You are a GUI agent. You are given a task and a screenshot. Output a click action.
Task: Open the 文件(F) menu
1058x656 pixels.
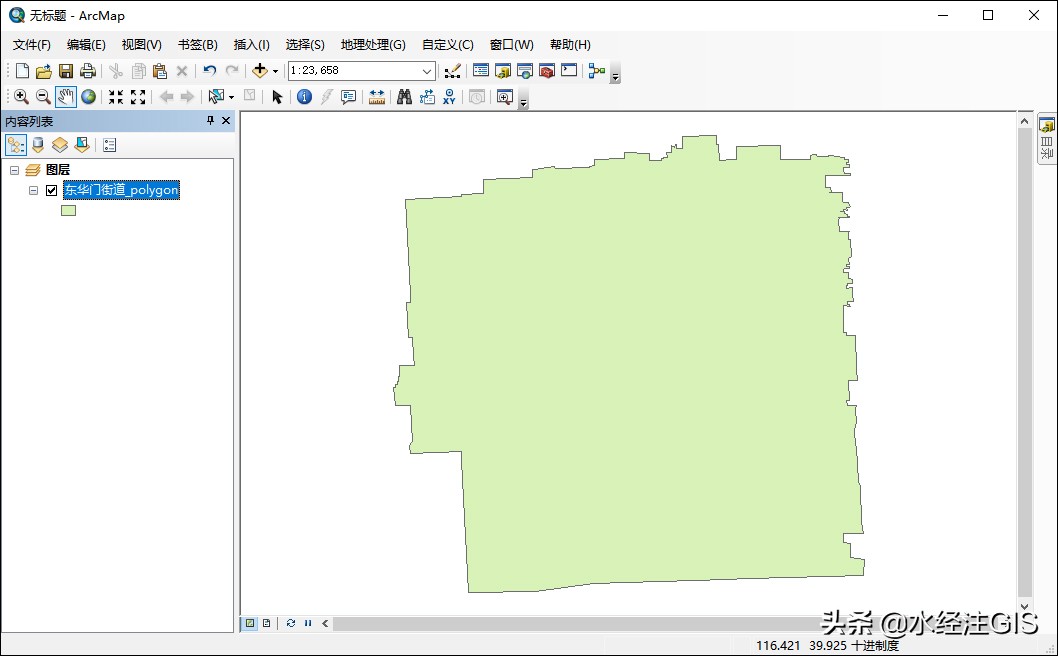point(32,45)
